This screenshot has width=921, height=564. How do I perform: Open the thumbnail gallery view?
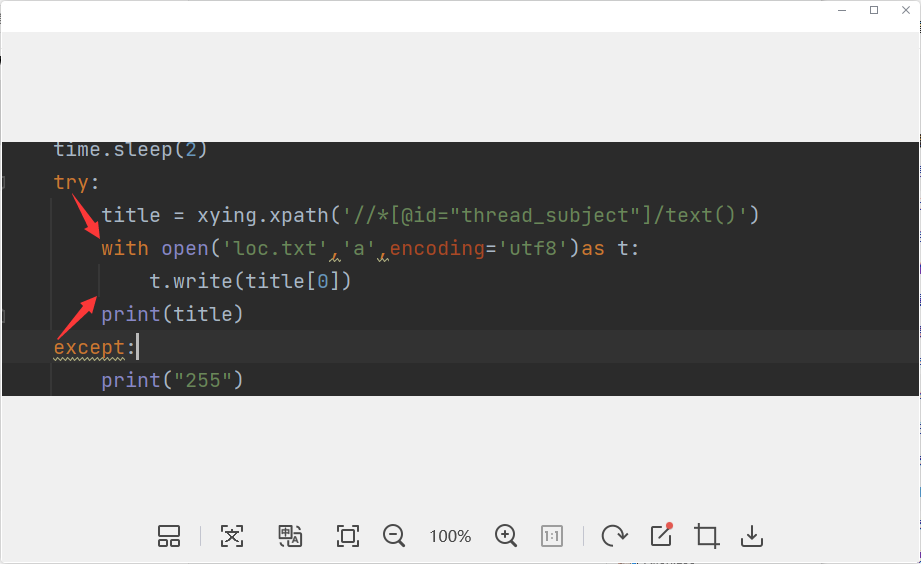click(x=169, y=536)
